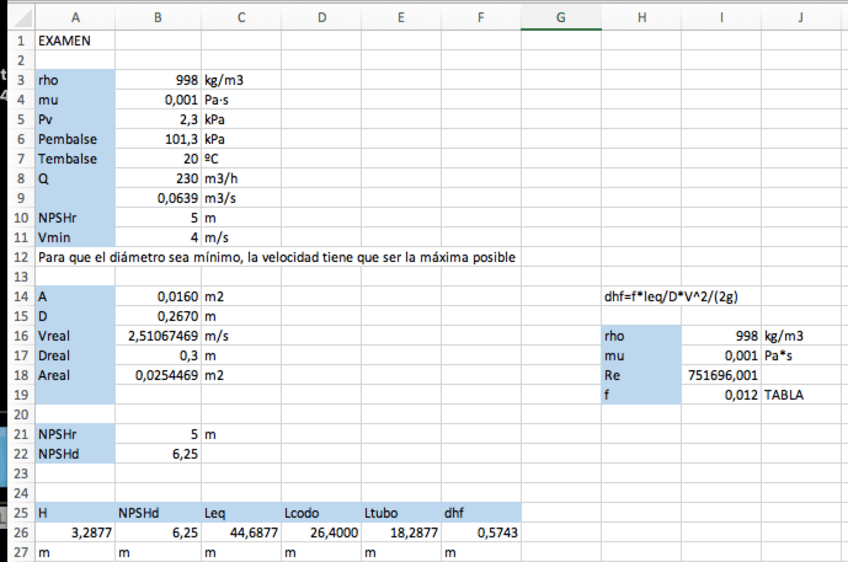The height and width of the screenshot is (562, 848).
Task: Click the Areal value 0,0254469
Action: coord(158,375)
